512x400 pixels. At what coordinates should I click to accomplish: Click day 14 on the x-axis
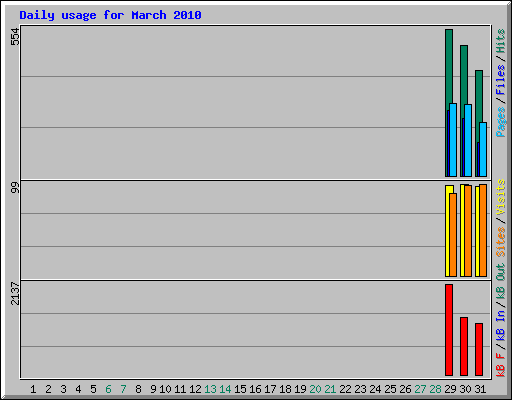pos(225,389)
